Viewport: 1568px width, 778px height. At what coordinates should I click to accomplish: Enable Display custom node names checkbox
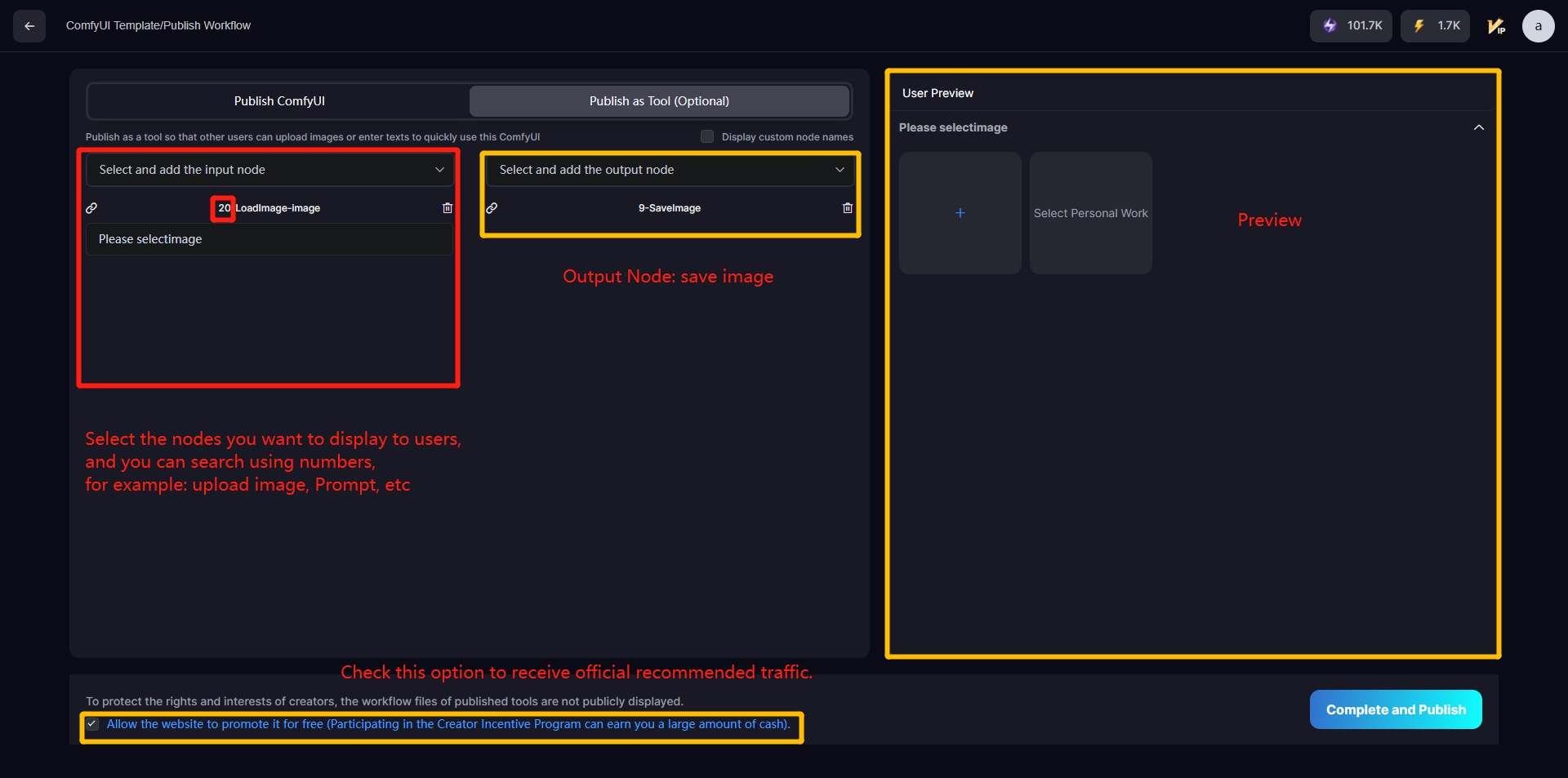click(707, 137)
